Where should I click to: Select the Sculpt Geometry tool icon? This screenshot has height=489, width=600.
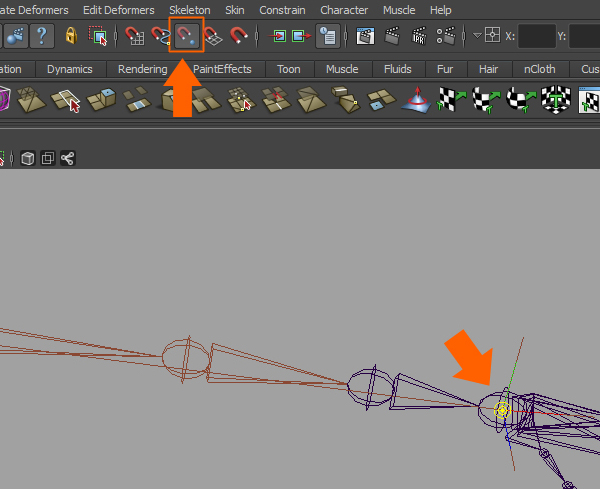pos(416,100)
